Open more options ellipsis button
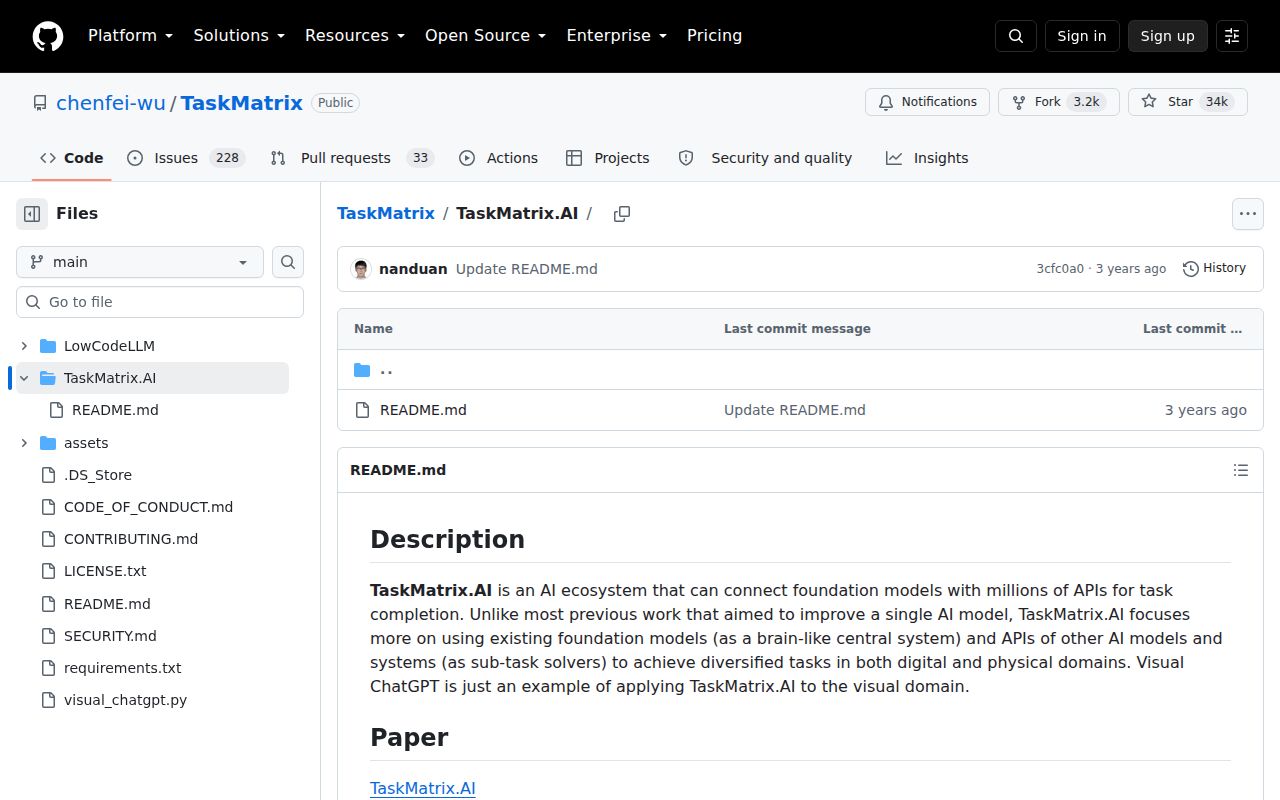Image resolution: width=1280 pixels, height=800 pixels. click(1247, 214)
